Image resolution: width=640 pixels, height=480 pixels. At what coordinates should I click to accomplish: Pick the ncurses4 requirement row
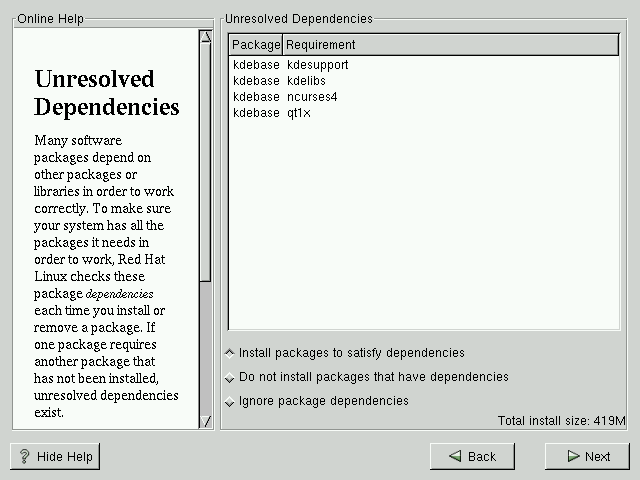[310, 97]
